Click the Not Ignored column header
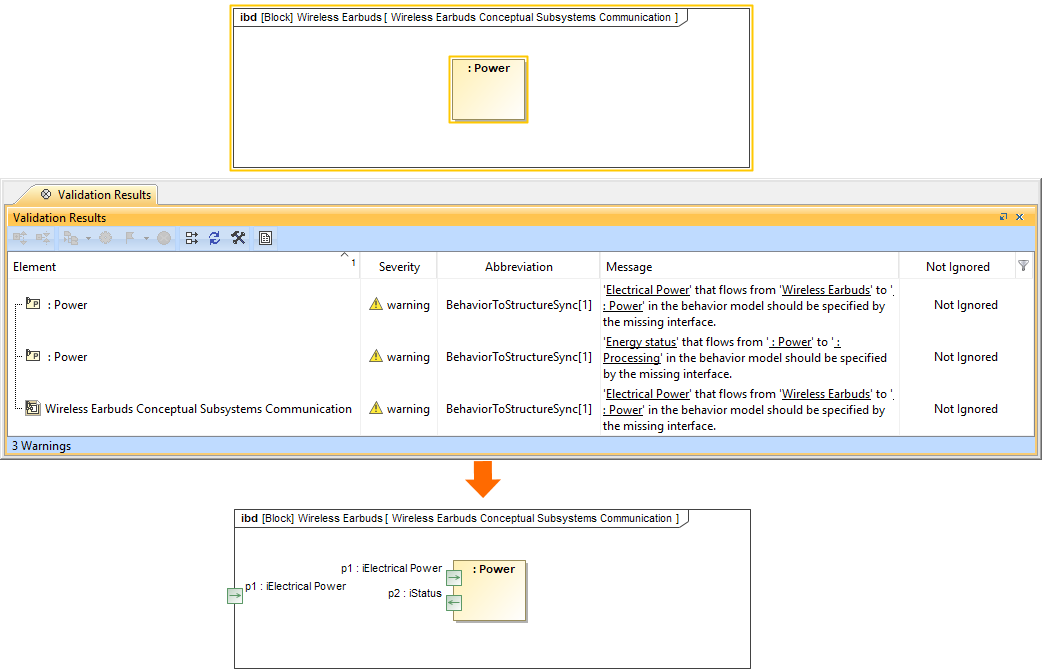The height and width of the screenshot is (669, 1042). (957, 267)
